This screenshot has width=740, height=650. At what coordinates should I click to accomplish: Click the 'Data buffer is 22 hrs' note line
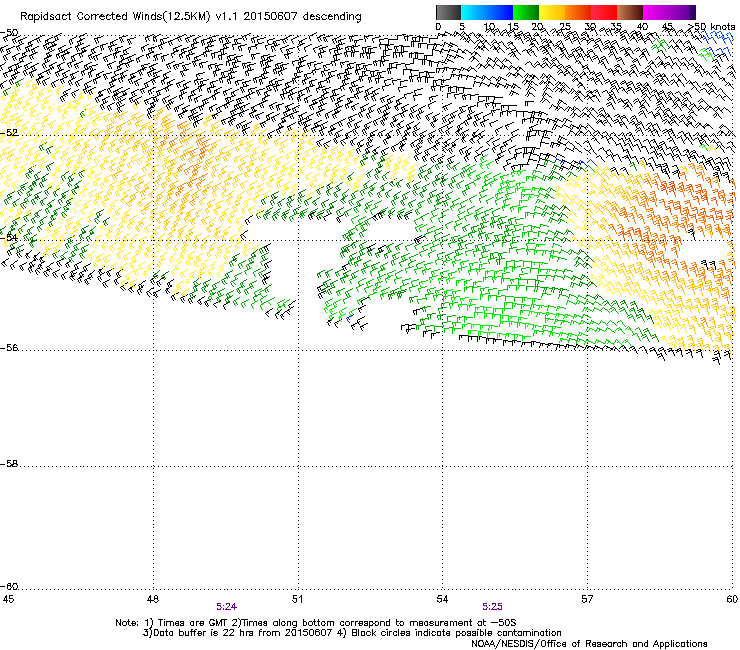[x=352, y=633]
